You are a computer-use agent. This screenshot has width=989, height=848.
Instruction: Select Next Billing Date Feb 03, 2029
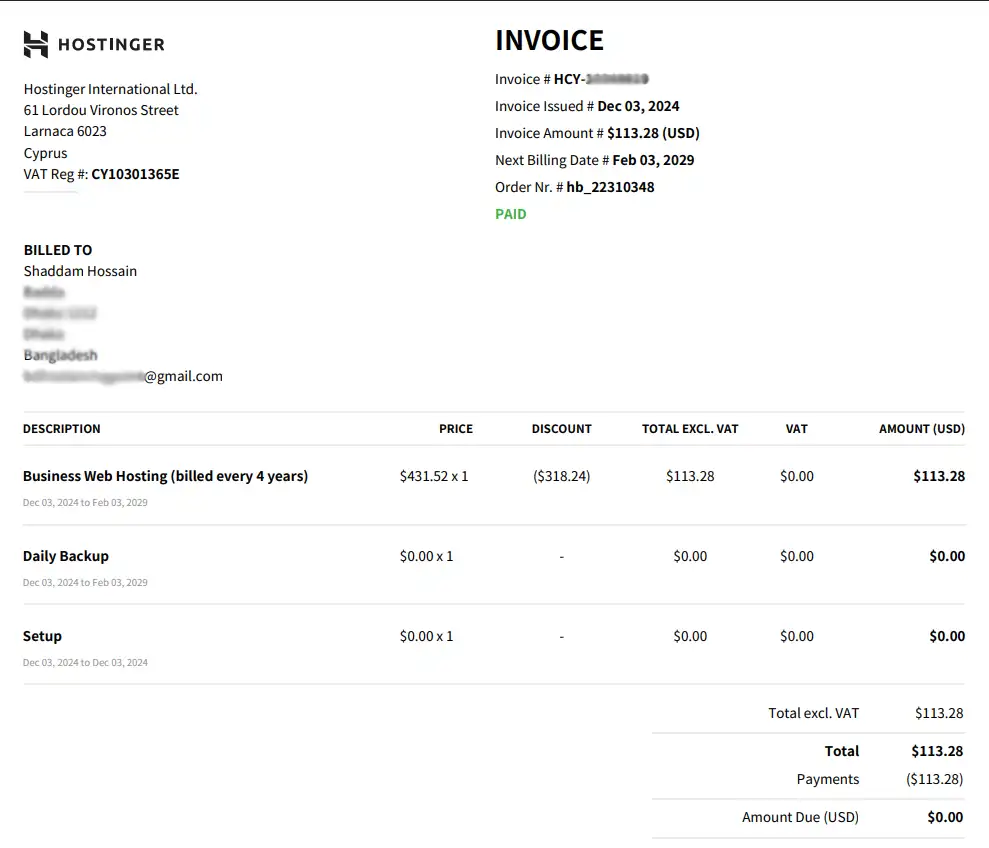click(653, 160)
